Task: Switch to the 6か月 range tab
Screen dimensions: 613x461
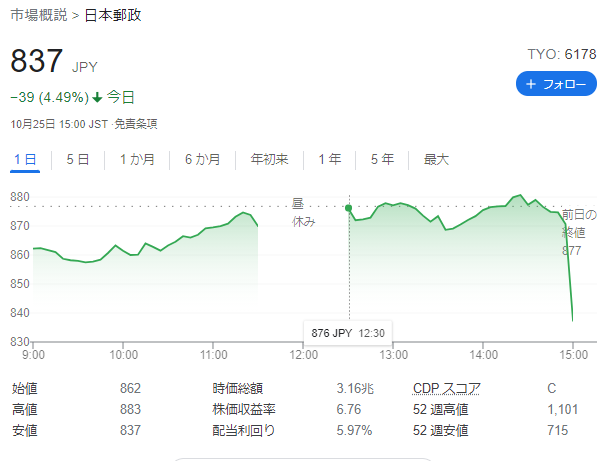Action: [x=203, y=159]
